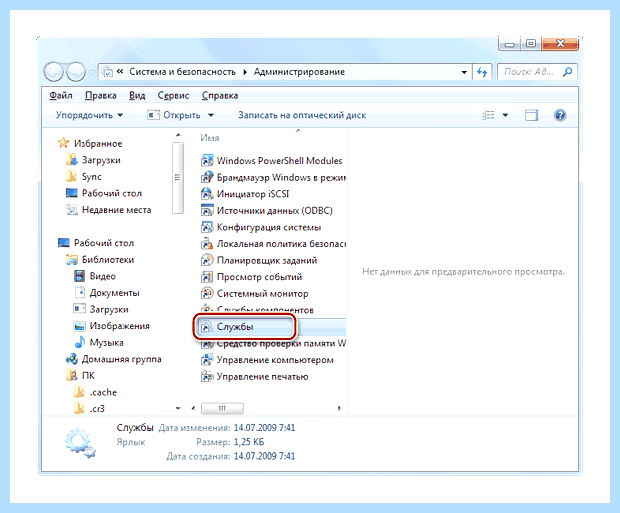
Task: Select the Просмотр событий icon
Action: [207, 277]
